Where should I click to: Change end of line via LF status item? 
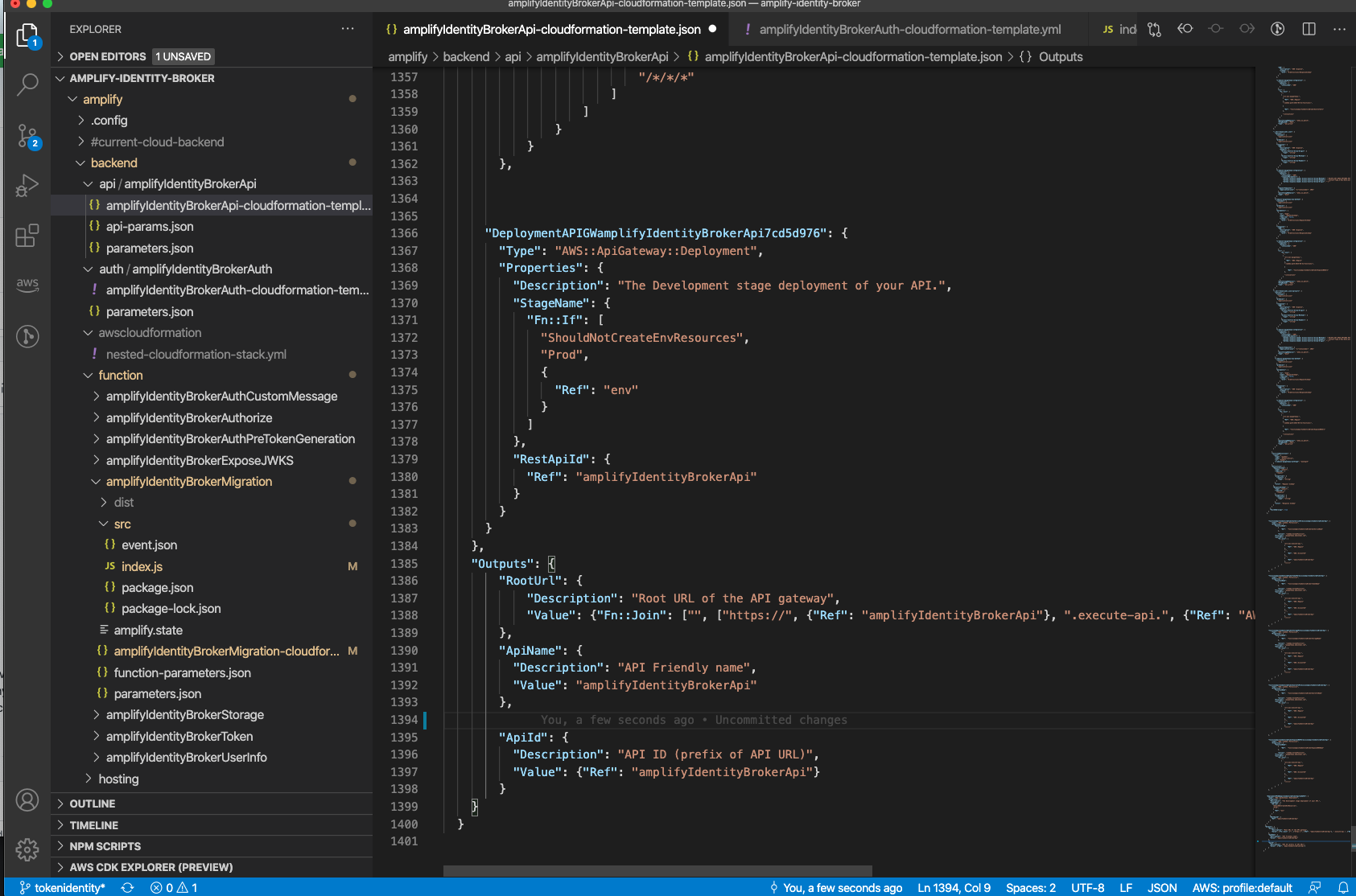[1126, 887]
